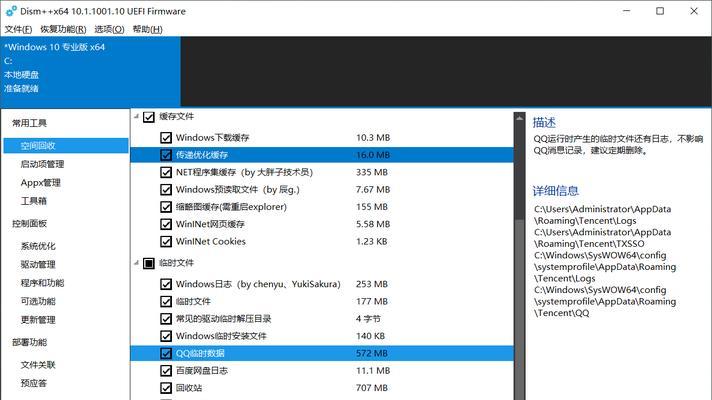Uncheck Windows临时安装文件 checkbox
The height and width of the screenshot is (400, 712).
[x=166, y=336]
